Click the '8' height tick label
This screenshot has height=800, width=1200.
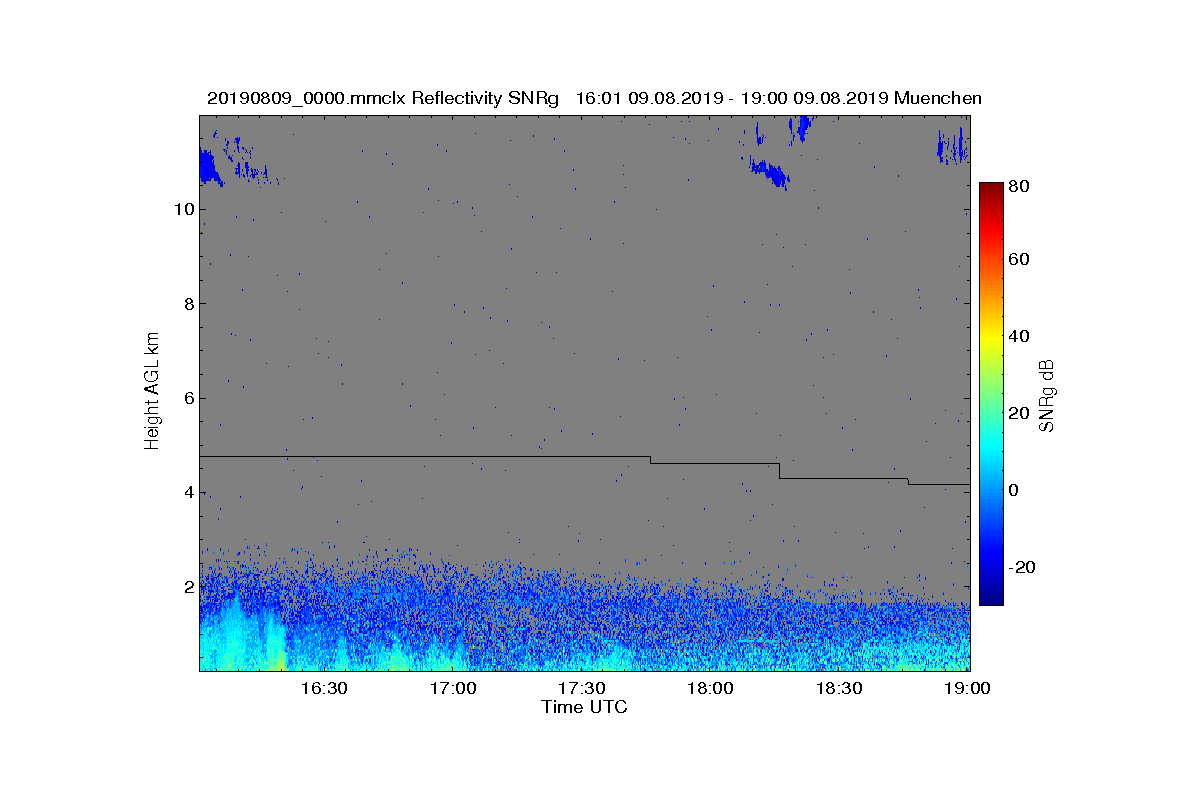[188, 304]
